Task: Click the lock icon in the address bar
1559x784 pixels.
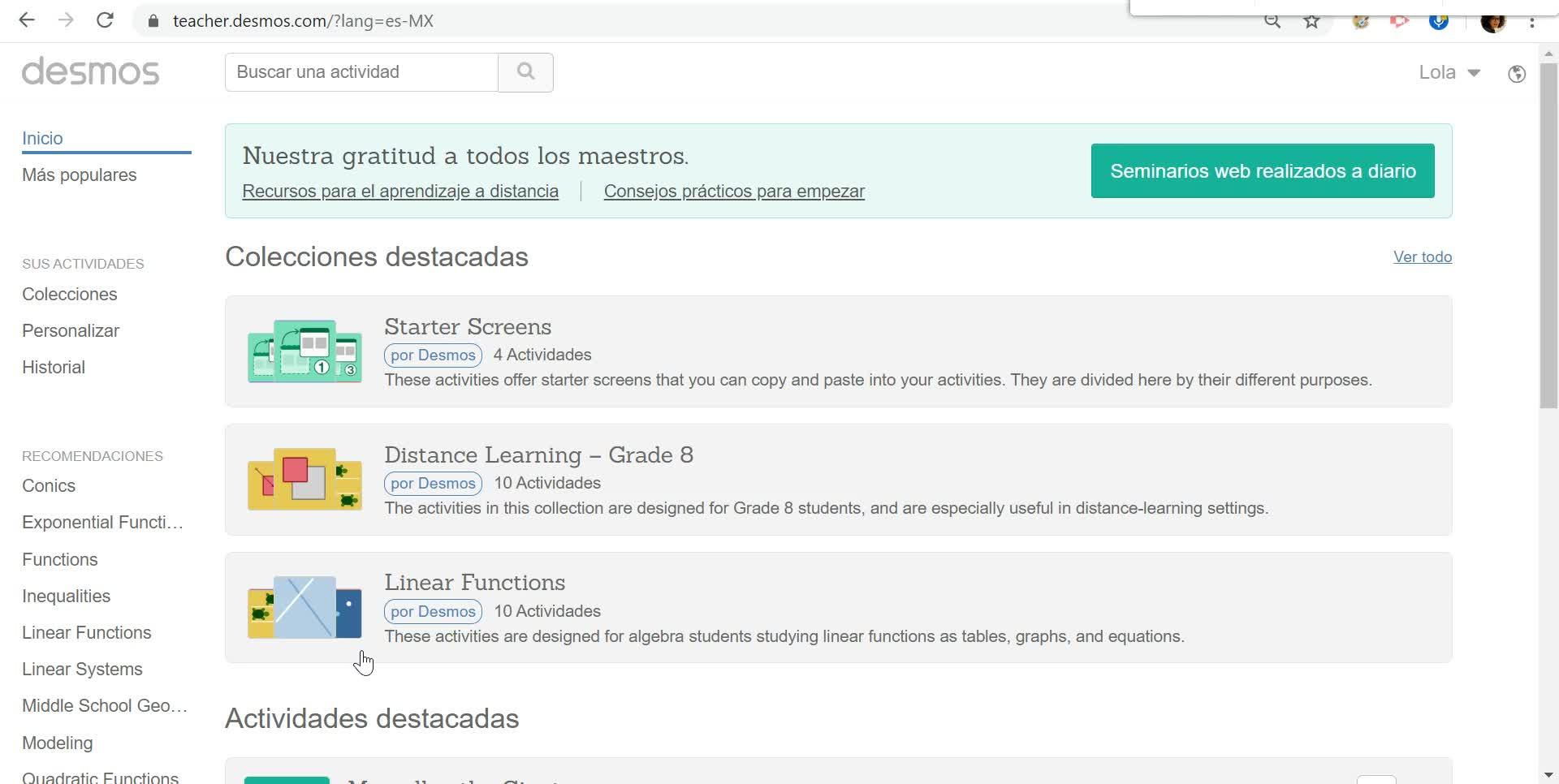Action: pos(153,21)
